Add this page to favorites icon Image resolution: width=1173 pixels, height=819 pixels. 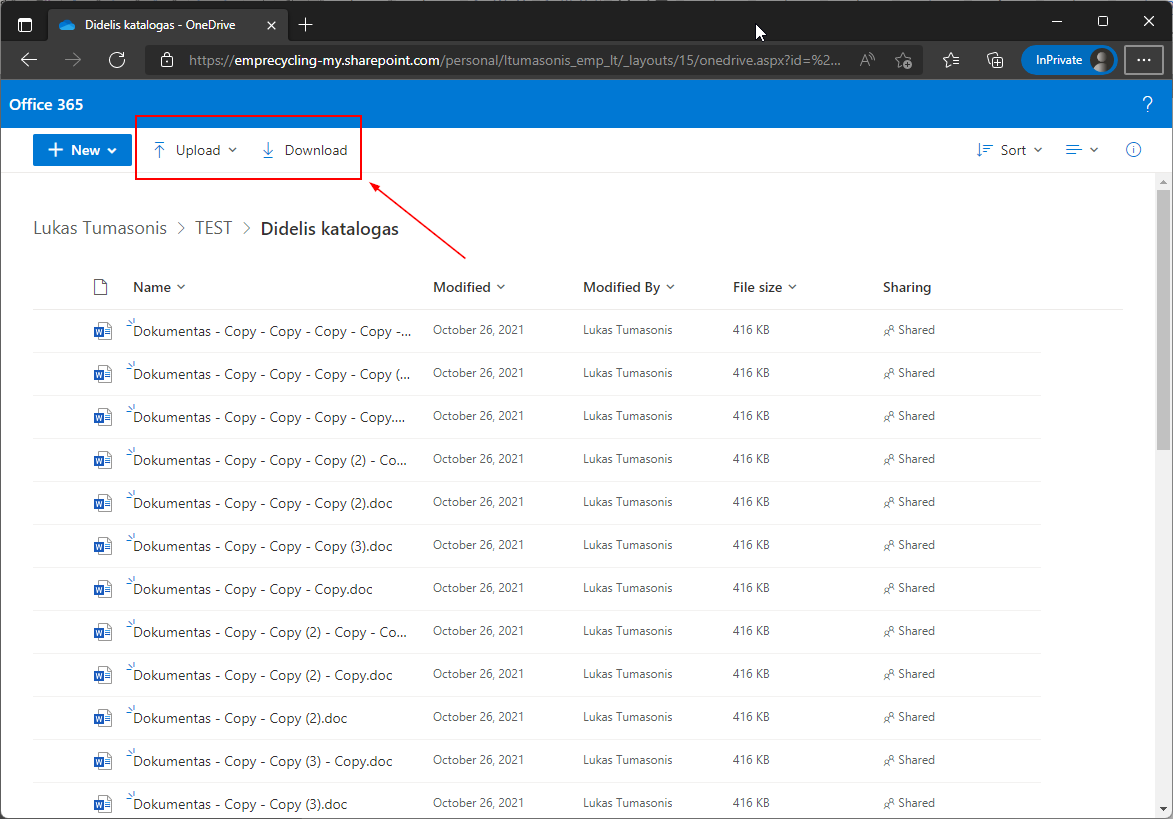(903, 60)
